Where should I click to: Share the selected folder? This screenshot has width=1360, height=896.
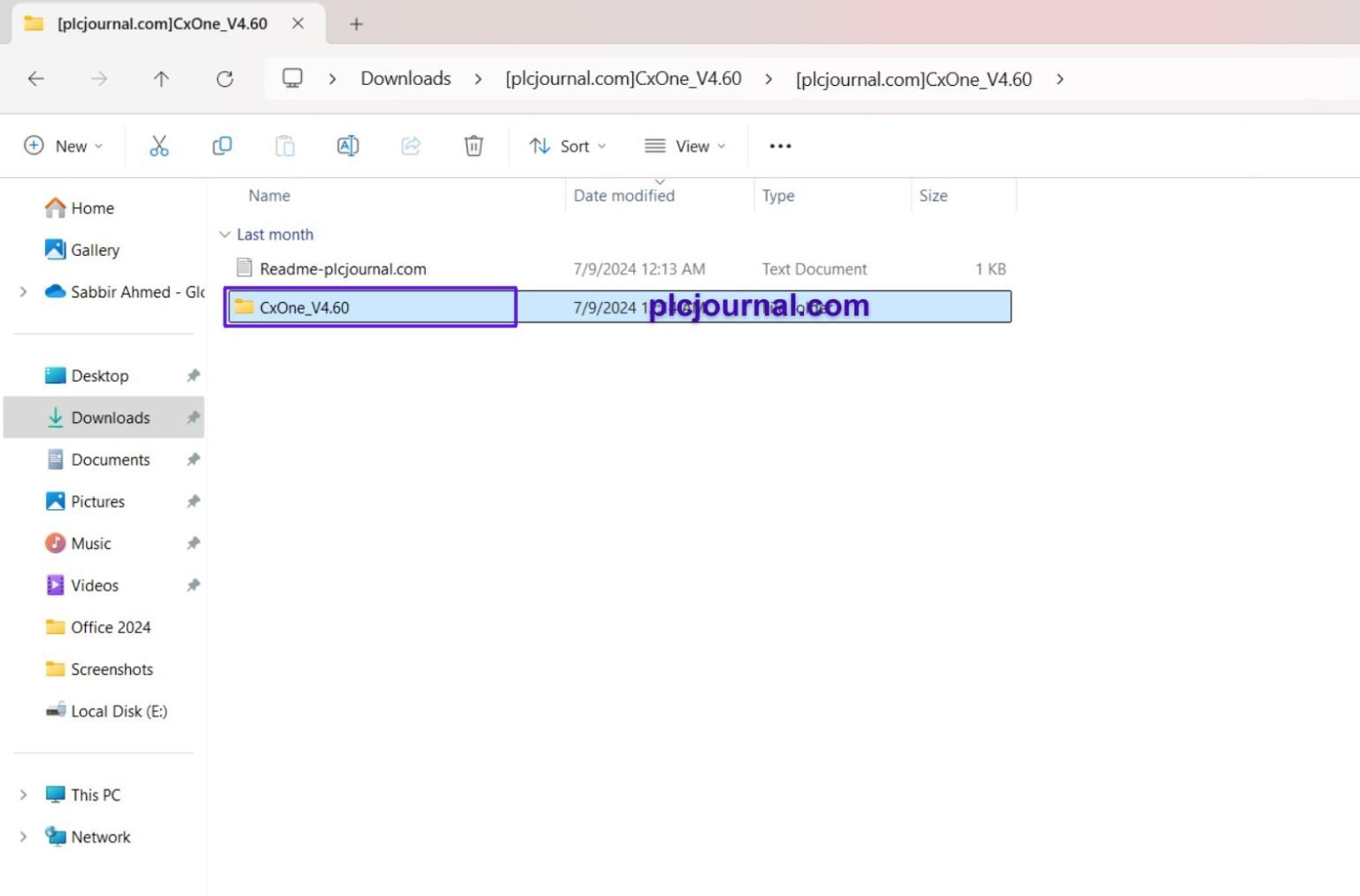(410, 145)
